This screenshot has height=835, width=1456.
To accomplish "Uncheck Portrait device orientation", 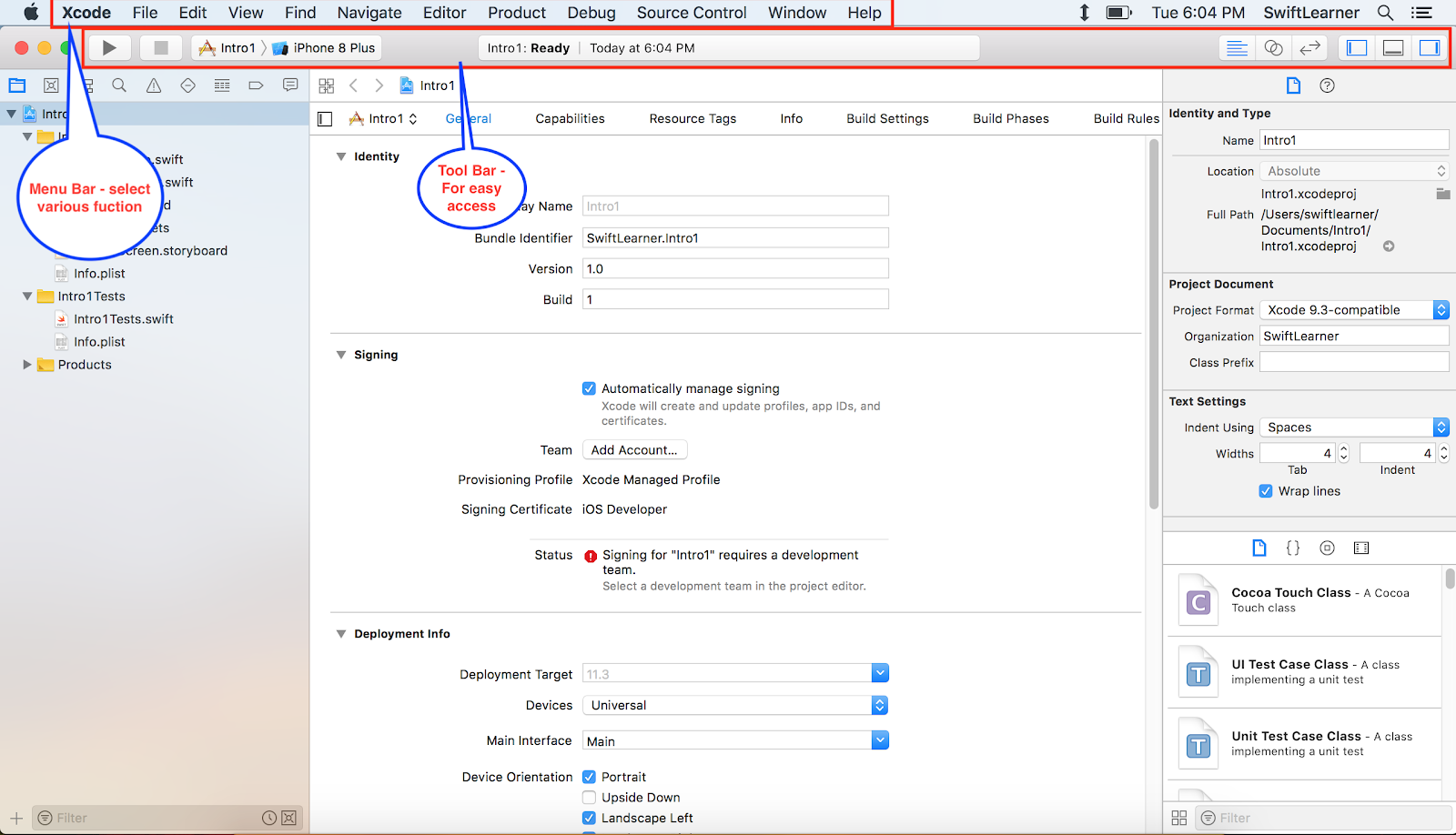I will click(589, 777).
